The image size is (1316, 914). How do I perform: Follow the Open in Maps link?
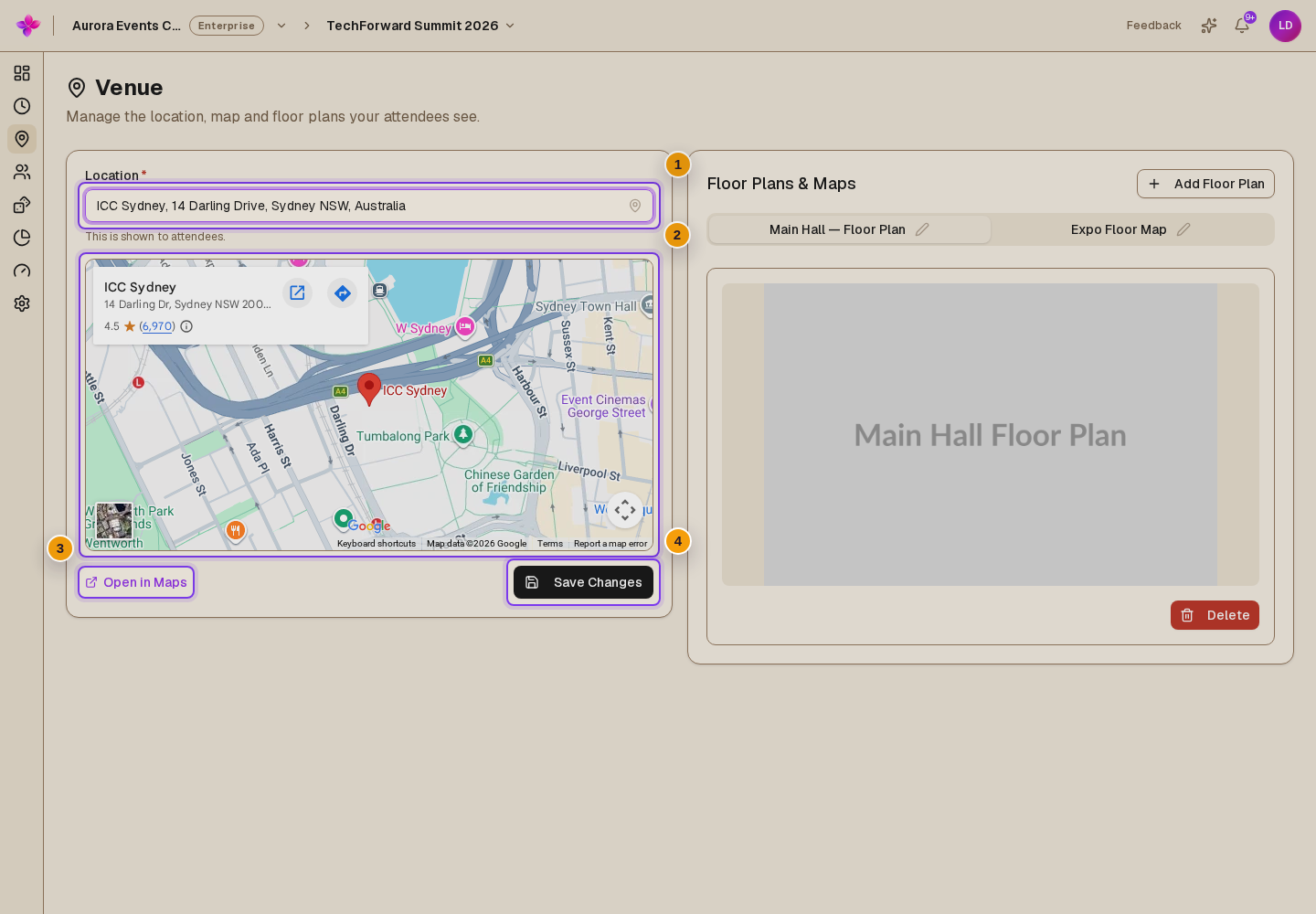coord(136,582)
